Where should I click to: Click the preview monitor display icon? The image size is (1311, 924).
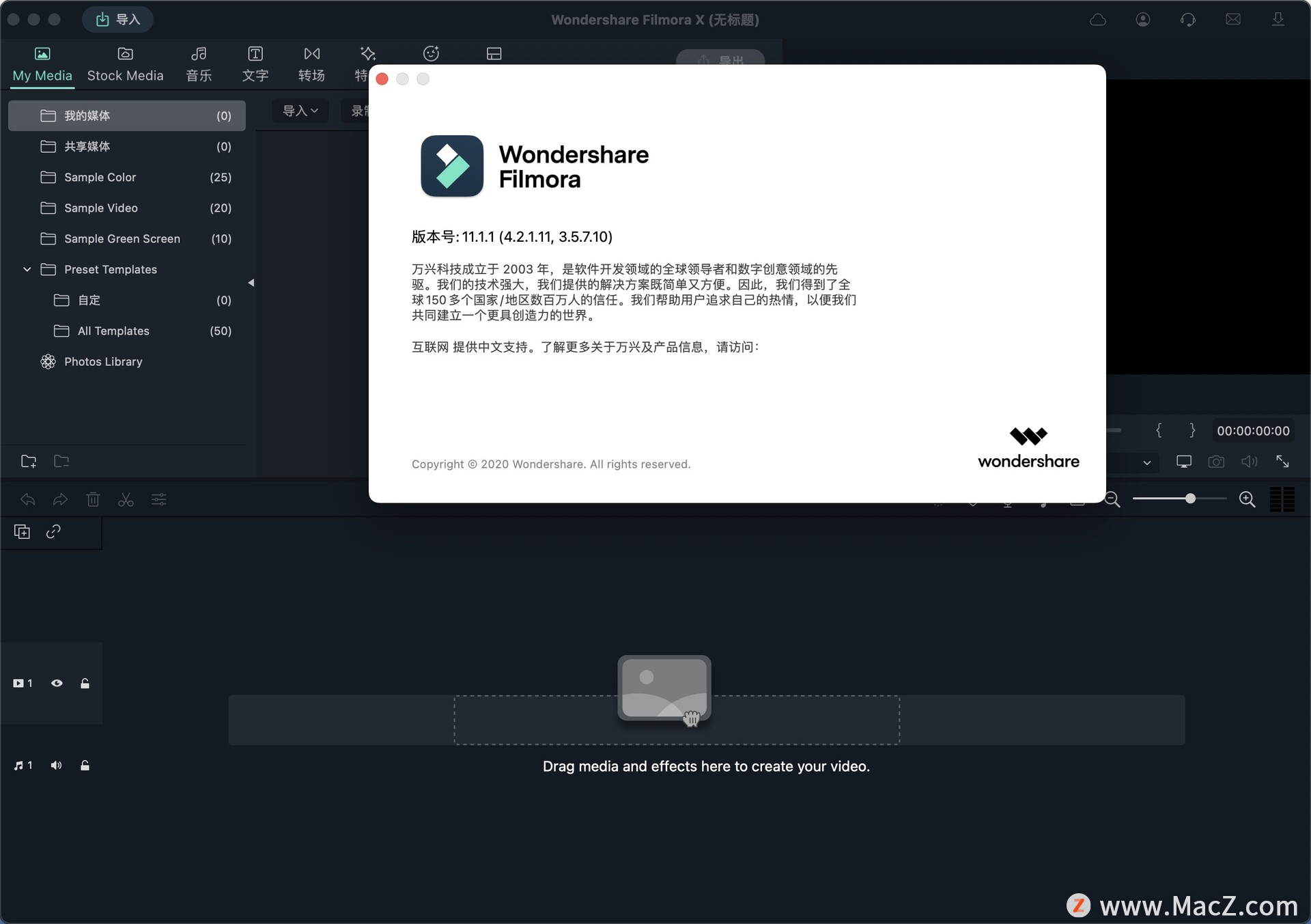1183,462
